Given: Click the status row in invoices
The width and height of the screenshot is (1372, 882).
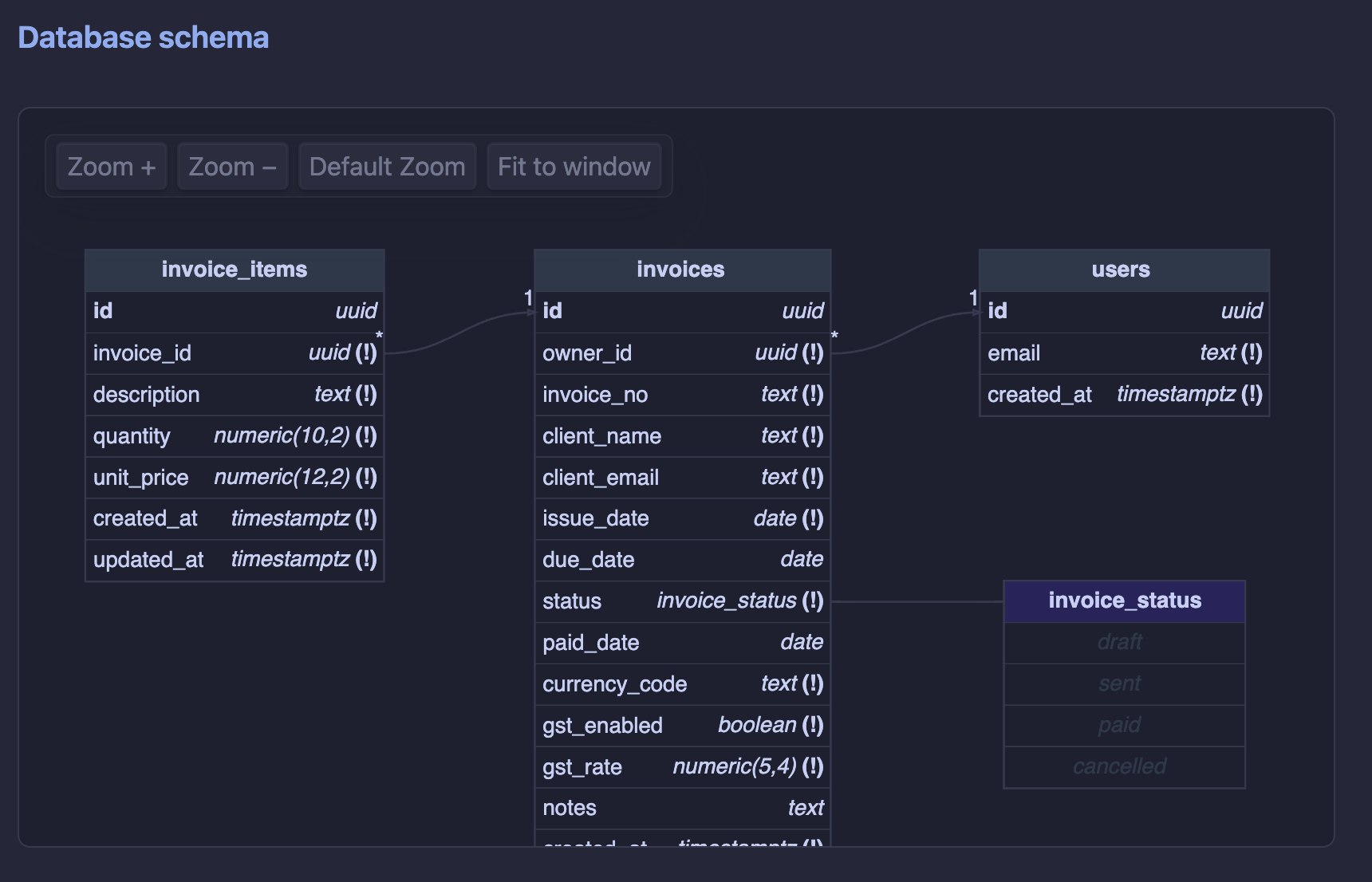Looking at the screenshot, I should point(681,601).
